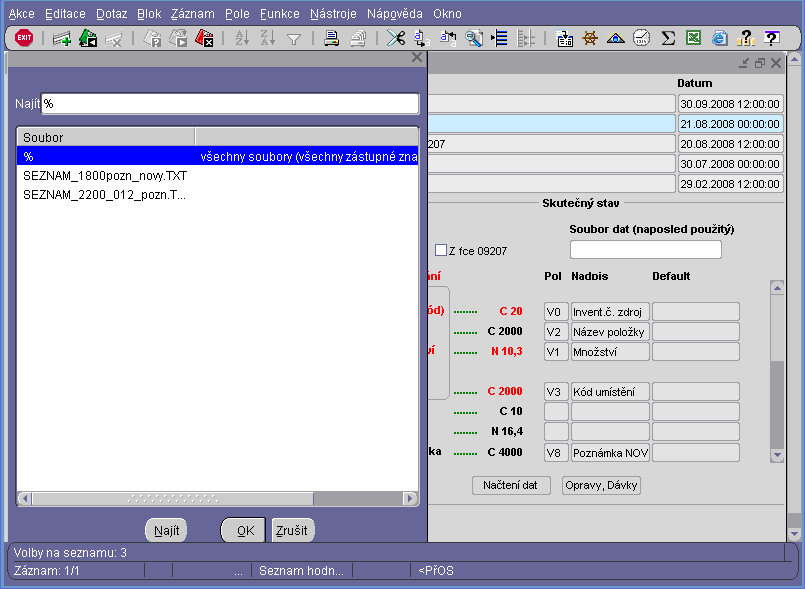Click the red EXIT stop-sign icon
The image size is (805, 589).
coord(24,38)
